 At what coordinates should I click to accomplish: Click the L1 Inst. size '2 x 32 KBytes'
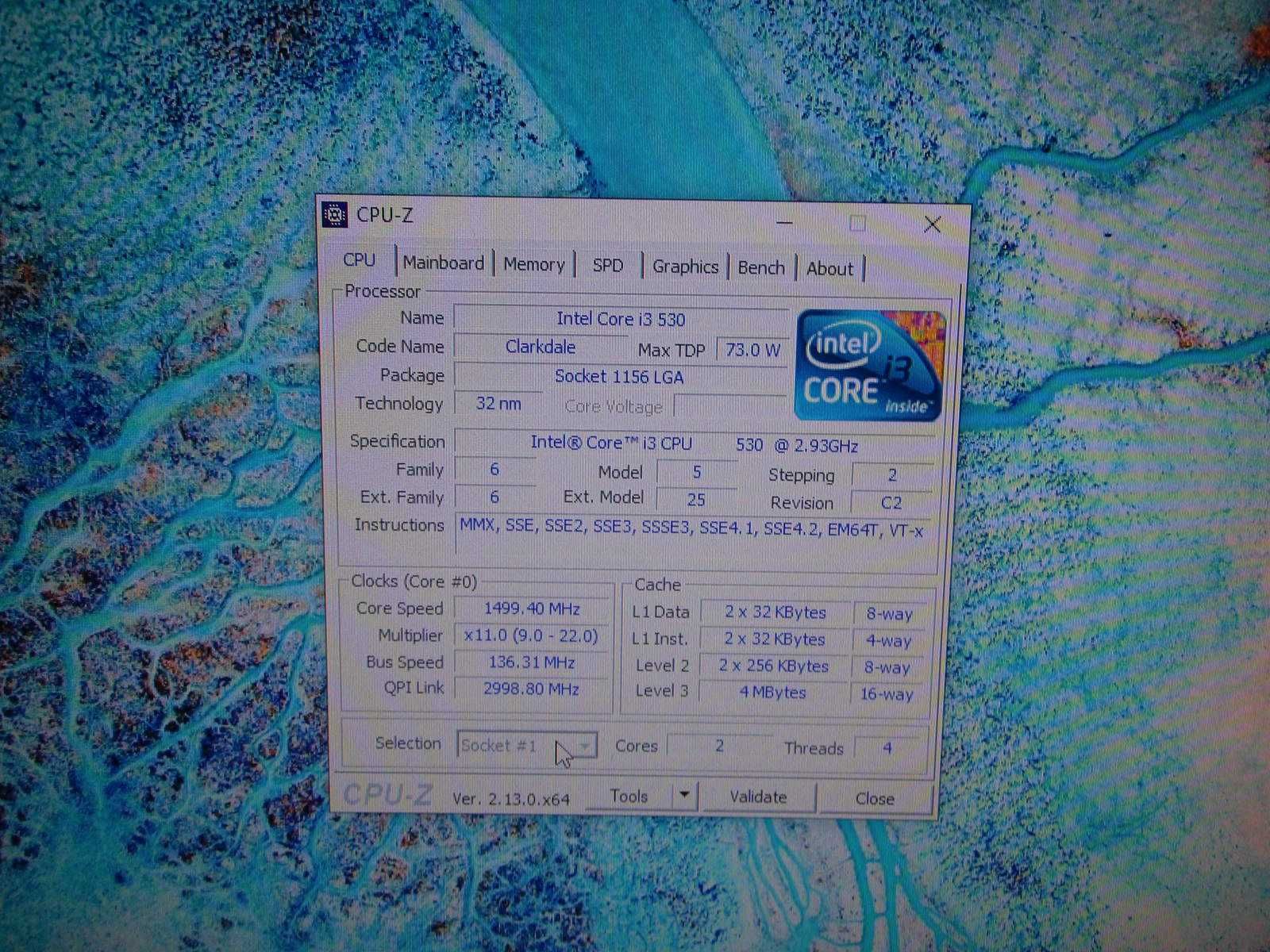(775, 639)
